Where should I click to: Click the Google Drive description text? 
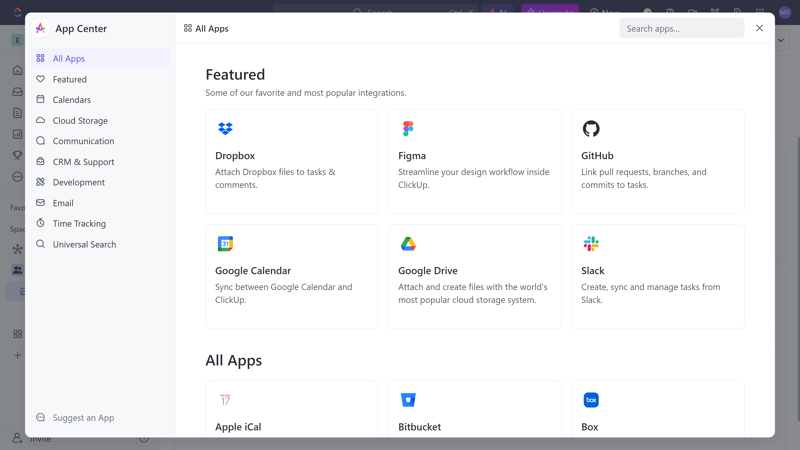pos(472,293)
